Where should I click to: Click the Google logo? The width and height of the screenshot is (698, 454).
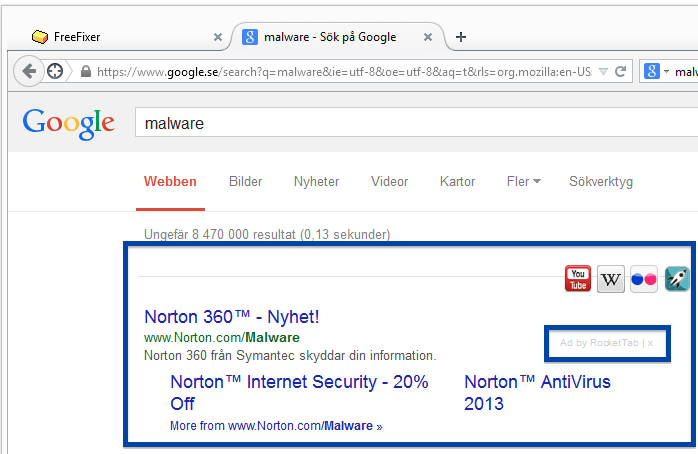tap(69, 124)
